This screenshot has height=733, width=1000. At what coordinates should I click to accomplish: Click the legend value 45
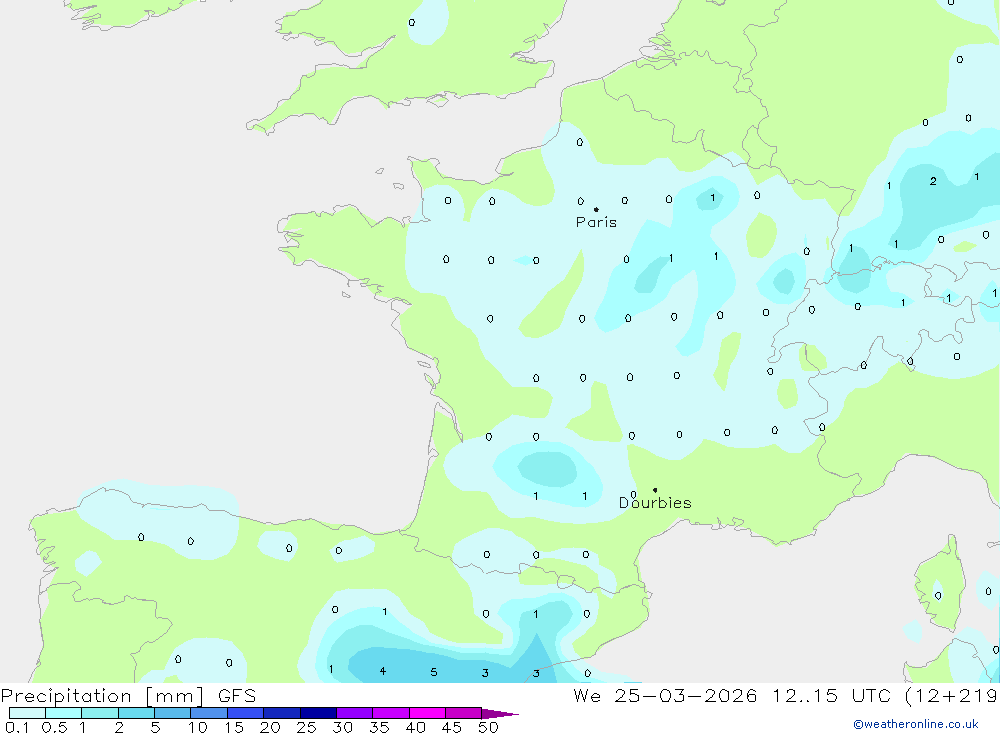(452, 727)
